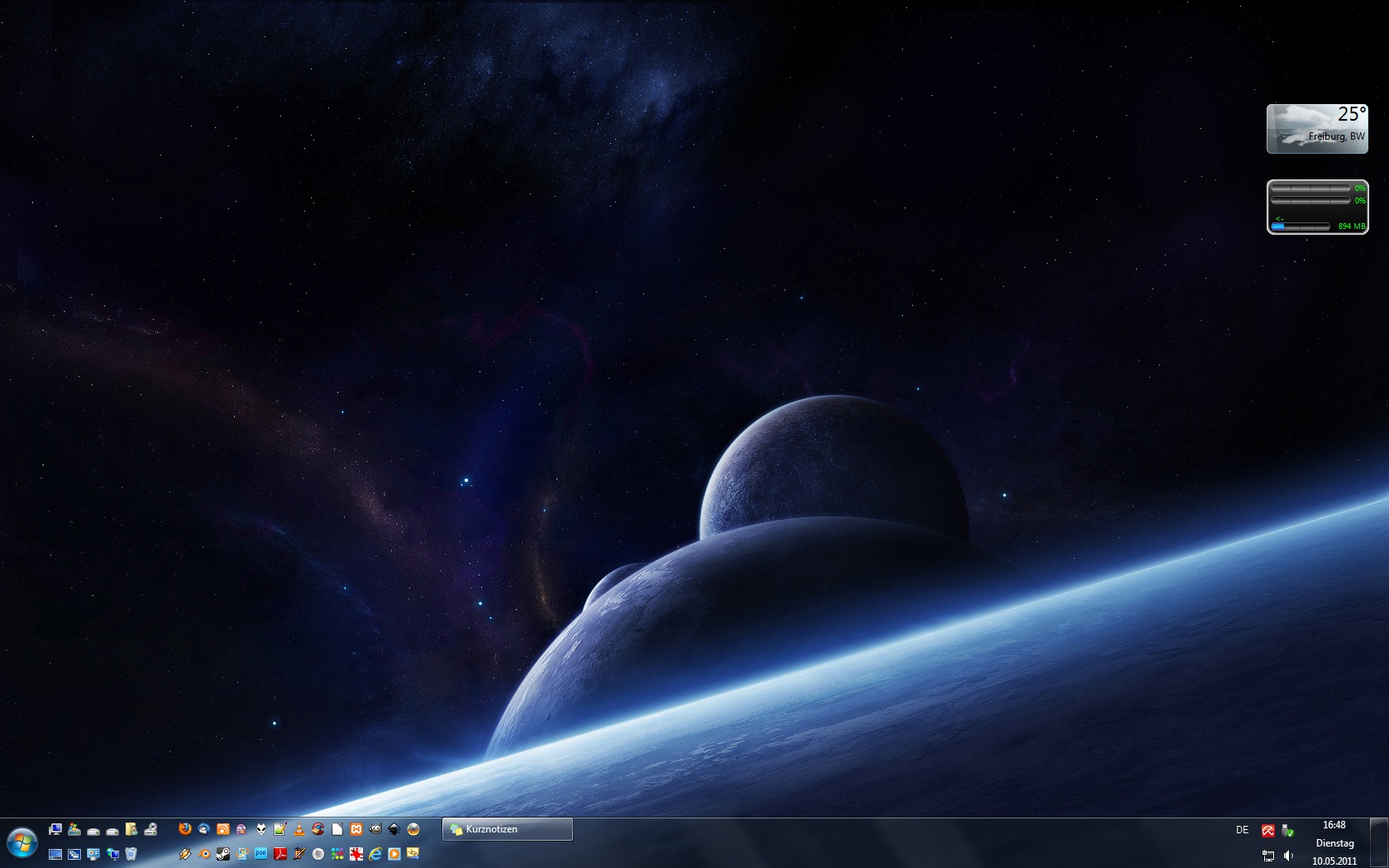Launch XAMPP control panel icon
The width and height of the screenshot is (1389, 868).
[356, 829]
